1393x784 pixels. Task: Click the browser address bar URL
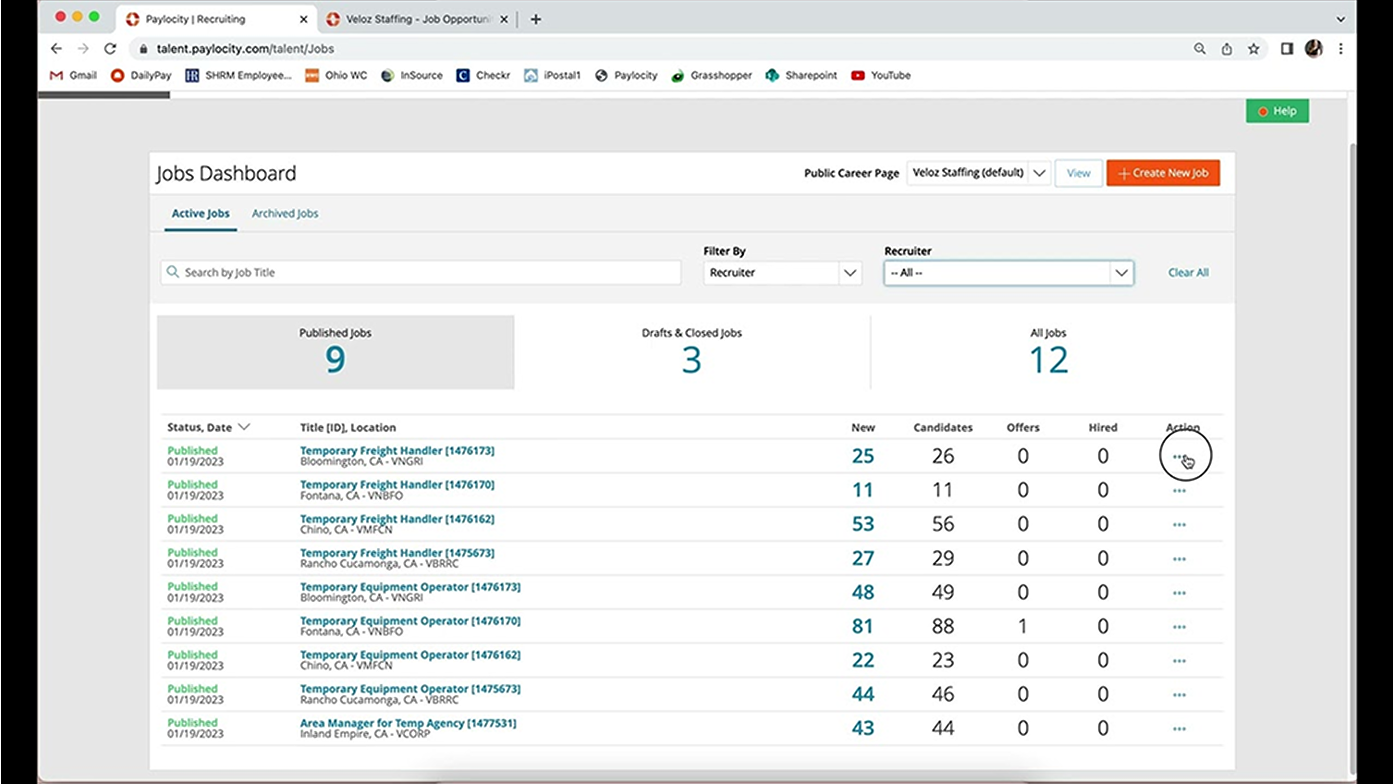click(x=245, y=48)
